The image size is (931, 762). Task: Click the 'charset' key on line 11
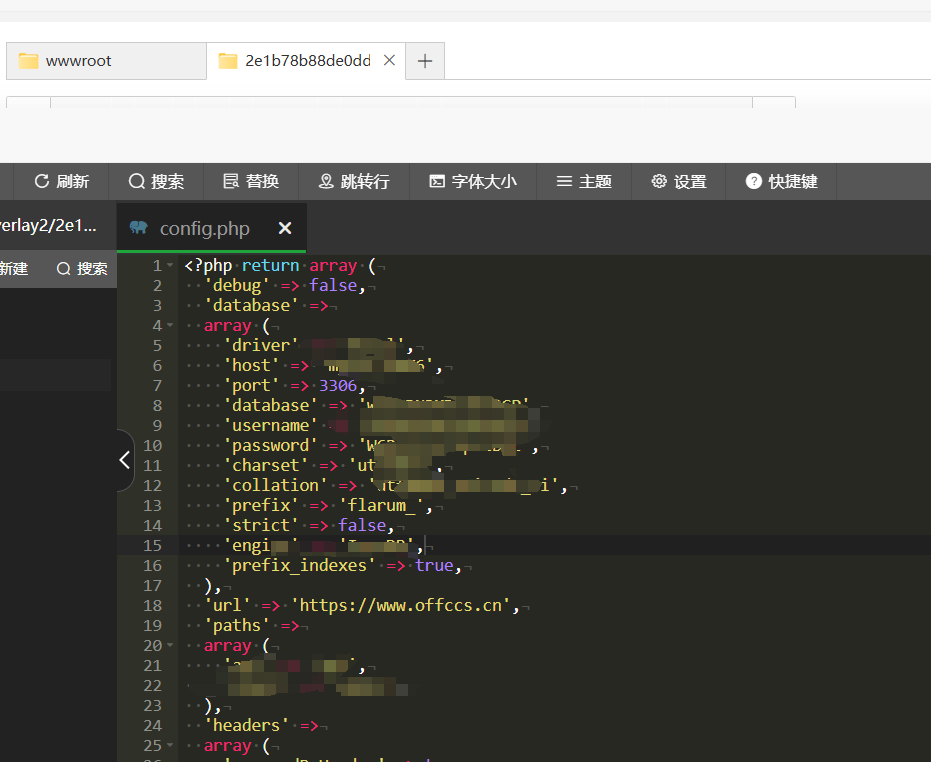coord(265,465)
